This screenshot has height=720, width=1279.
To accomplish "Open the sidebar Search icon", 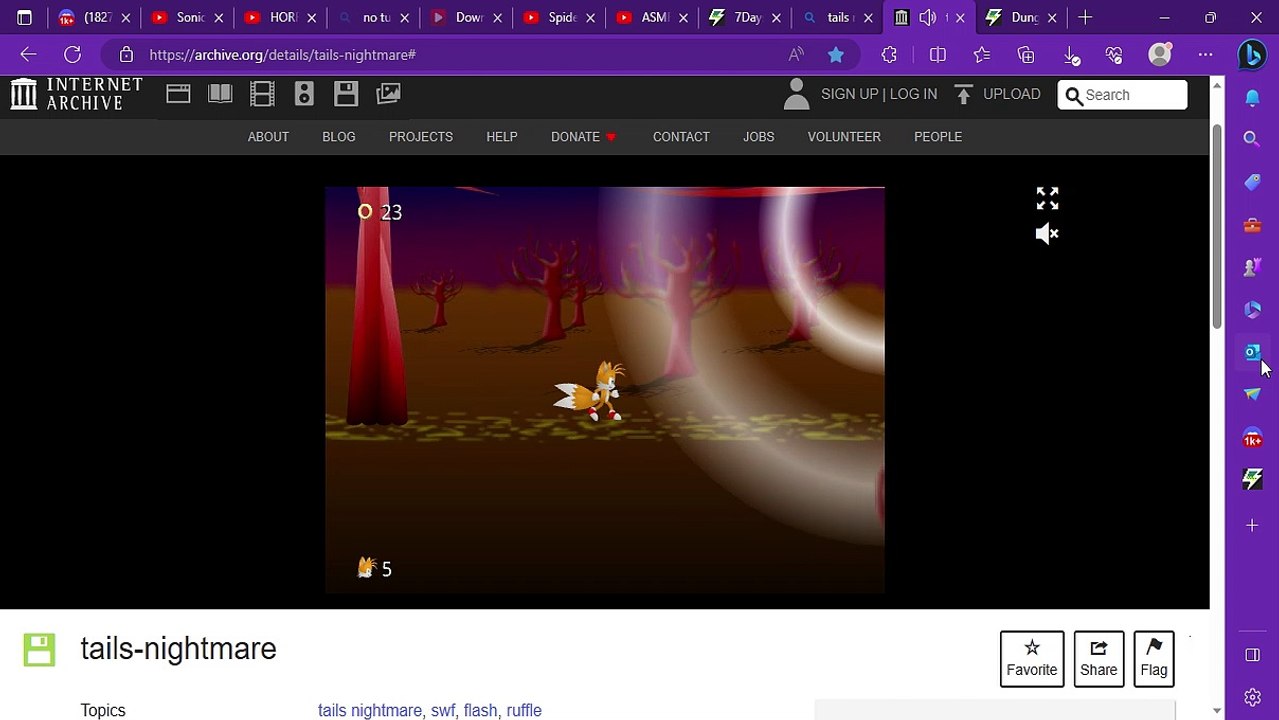I will coord(1252,139).
